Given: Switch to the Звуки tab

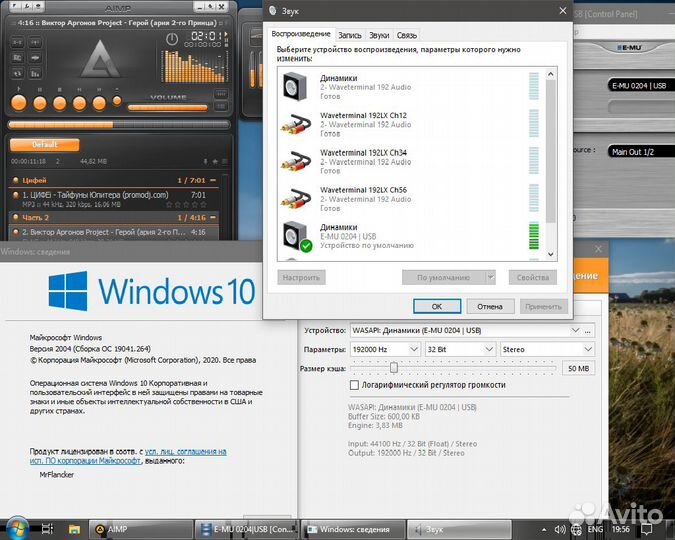Looking at the screenshot, I should 379,35.
